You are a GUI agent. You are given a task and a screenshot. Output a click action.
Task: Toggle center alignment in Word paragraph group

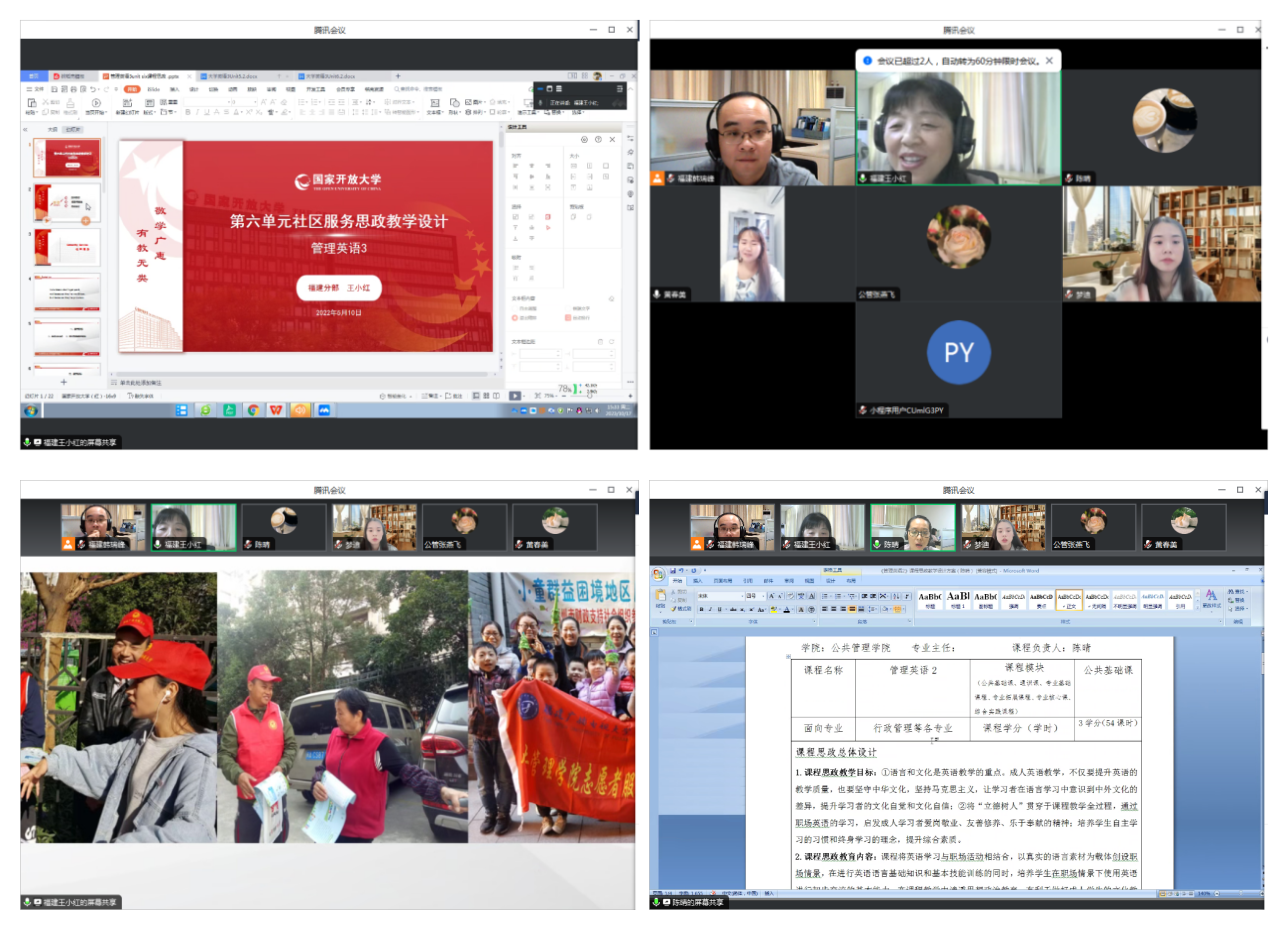836,609
